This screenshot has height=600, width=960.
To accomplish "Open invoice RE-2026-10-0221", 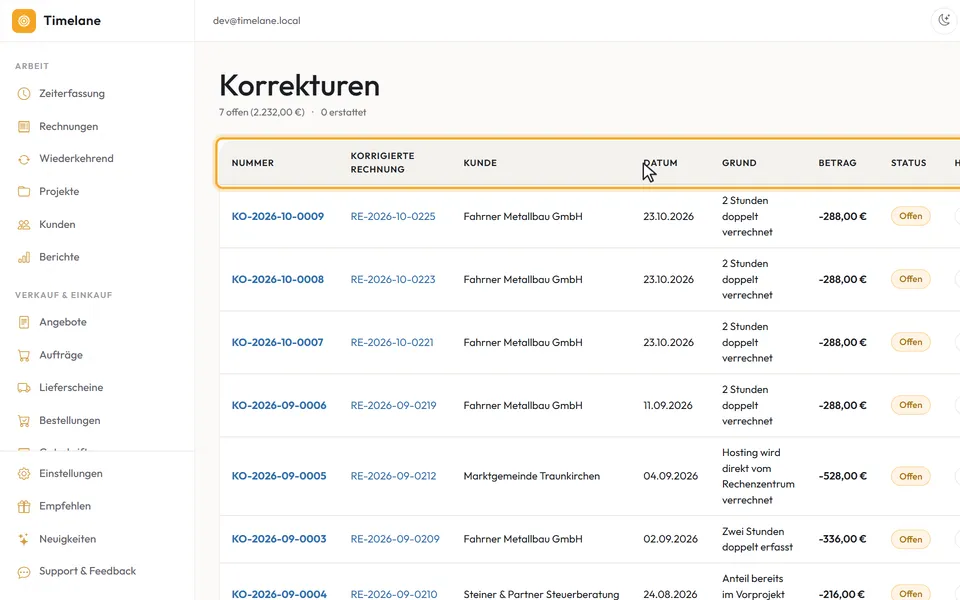I will [x=392, y=342].
